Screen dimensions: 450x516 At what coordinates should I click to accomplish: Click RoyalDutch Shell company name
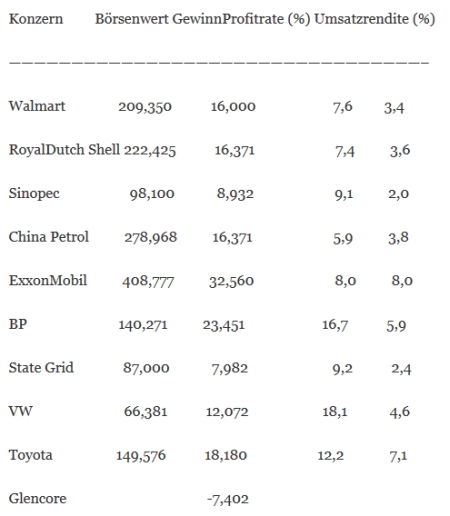(x=64, y=150)
